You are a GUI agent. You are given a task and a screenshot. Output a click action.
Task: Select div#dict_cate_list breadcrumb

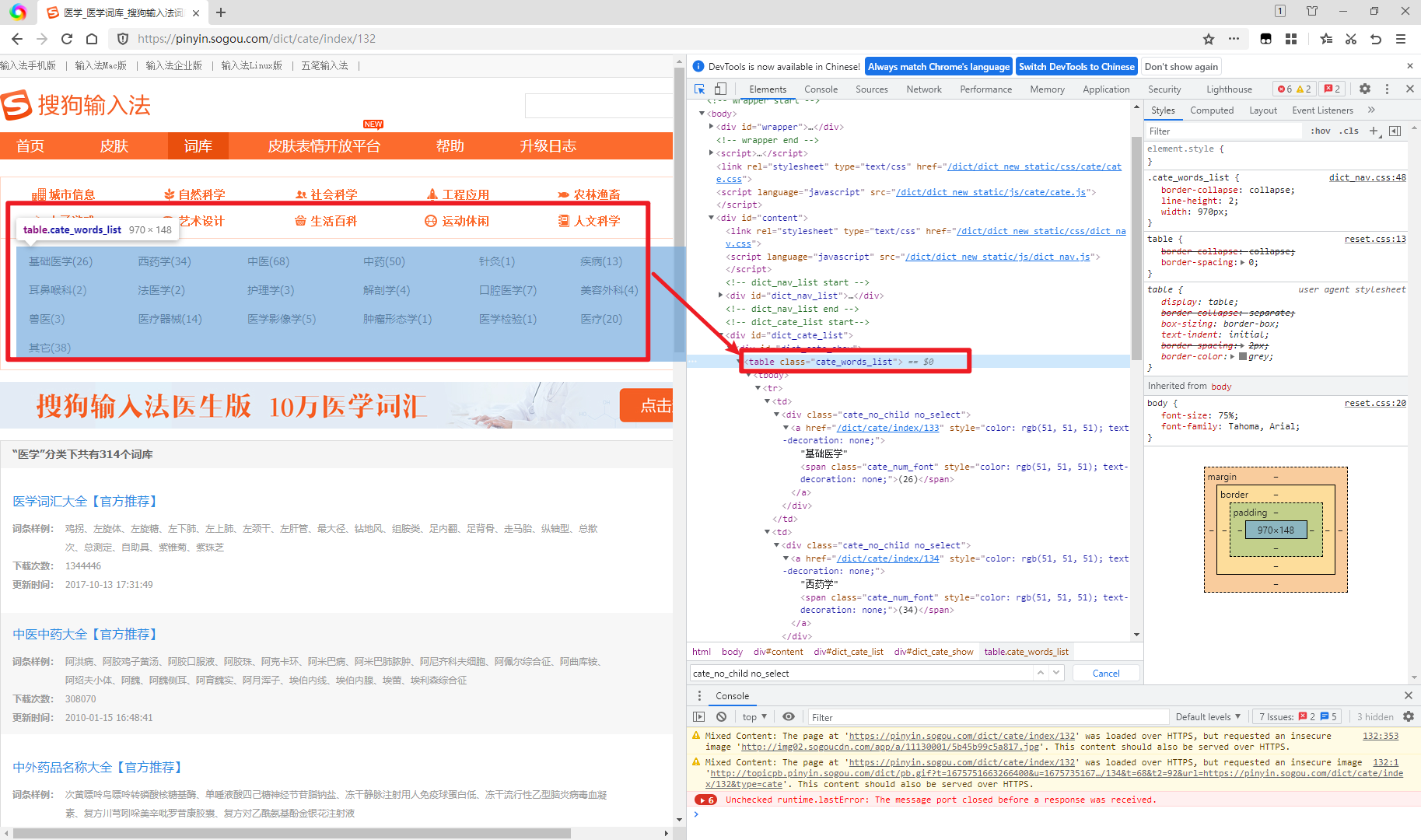point(849,652)
